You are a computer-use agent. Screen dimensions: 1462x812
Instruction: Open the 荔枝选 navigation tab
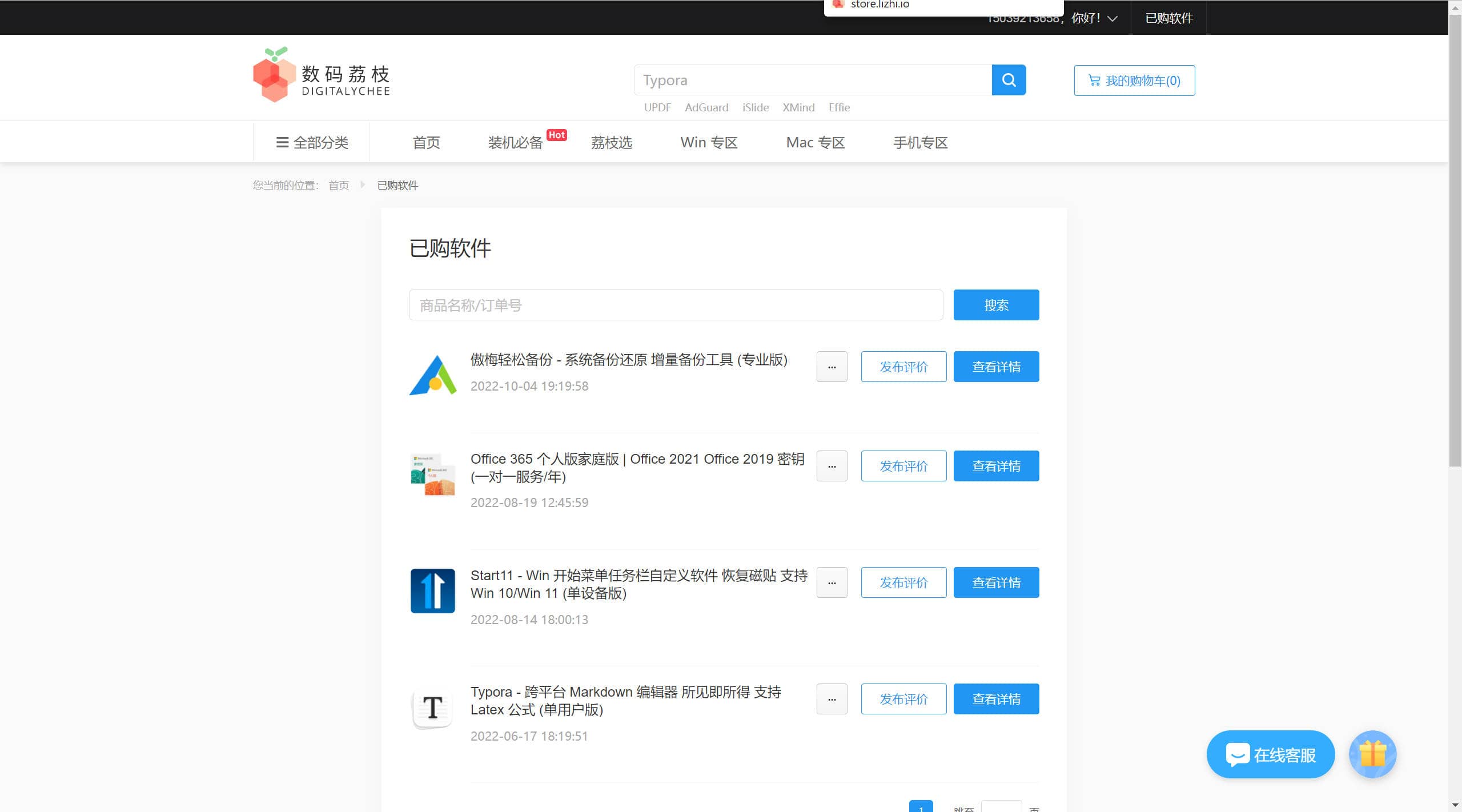(612, 142)
